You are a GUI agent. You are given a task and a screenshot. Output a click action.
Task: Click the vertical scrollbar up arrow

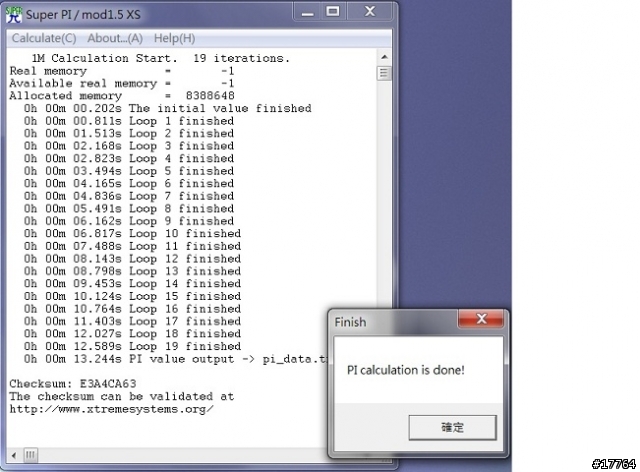point(384,57)
